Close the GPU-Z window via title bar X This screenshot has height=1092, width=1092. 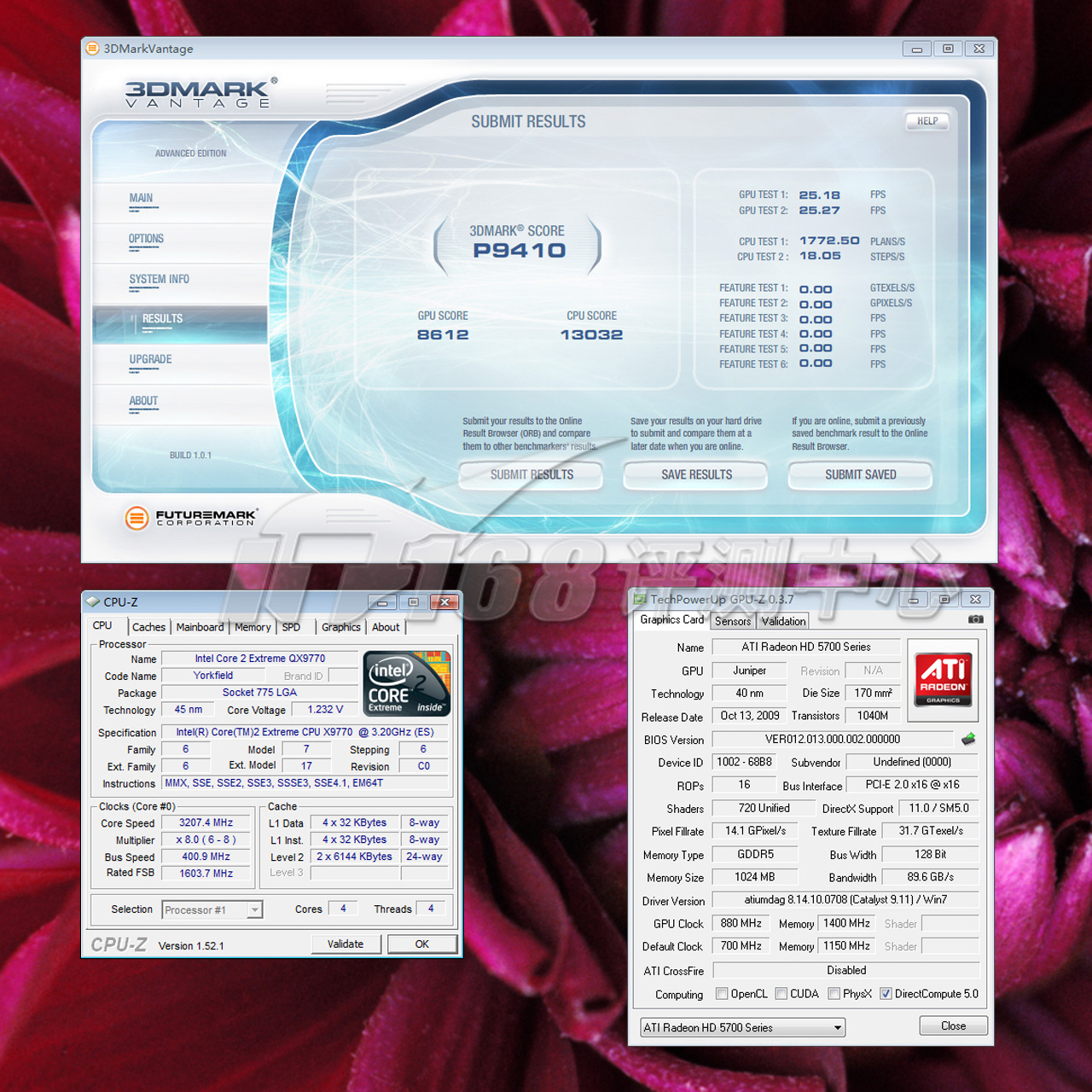[x=975, y=600]
